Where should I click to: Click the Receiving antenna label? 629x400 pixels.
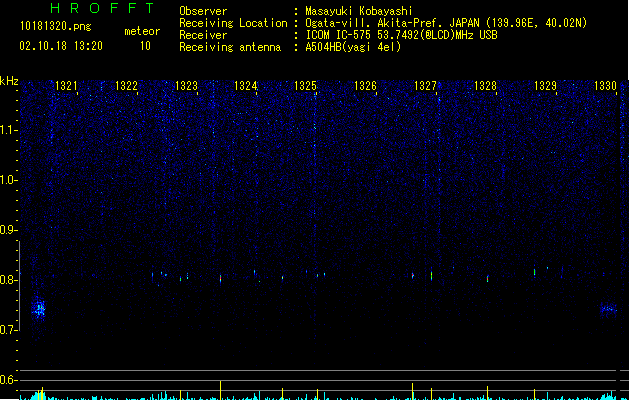(x=230, y=47)
